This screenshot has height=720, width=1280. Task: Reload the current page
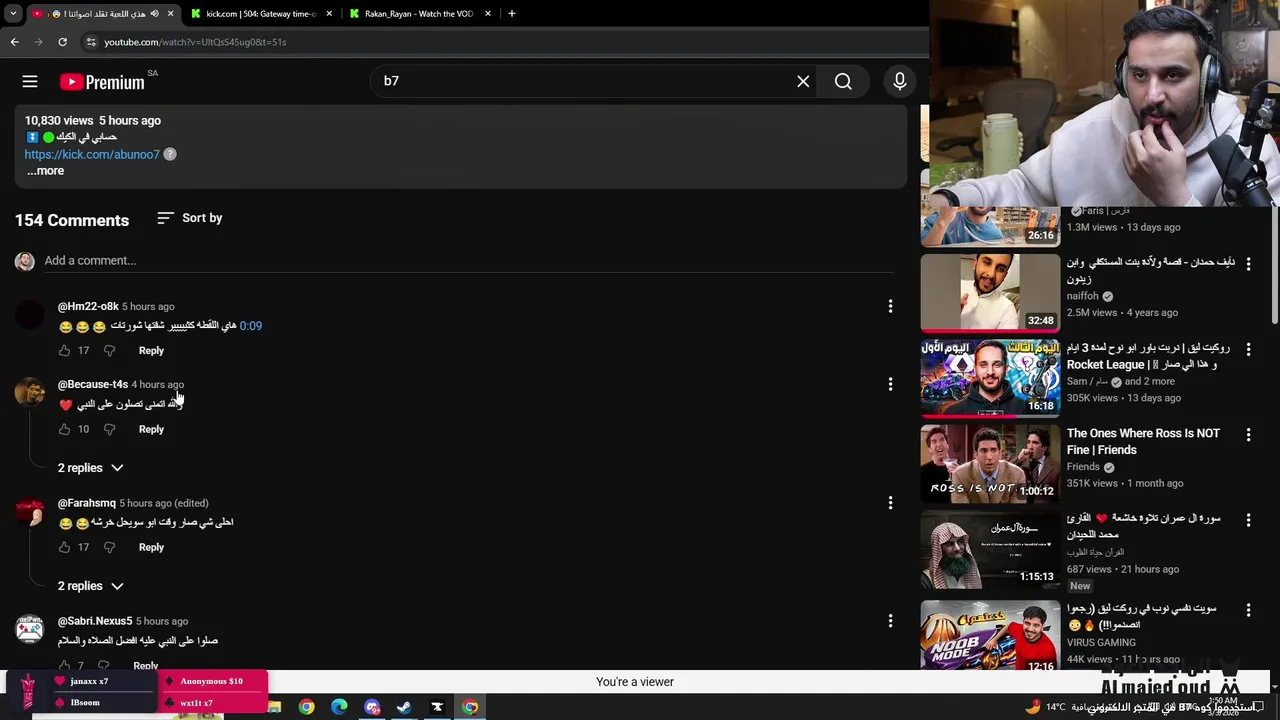pos(62,42)
